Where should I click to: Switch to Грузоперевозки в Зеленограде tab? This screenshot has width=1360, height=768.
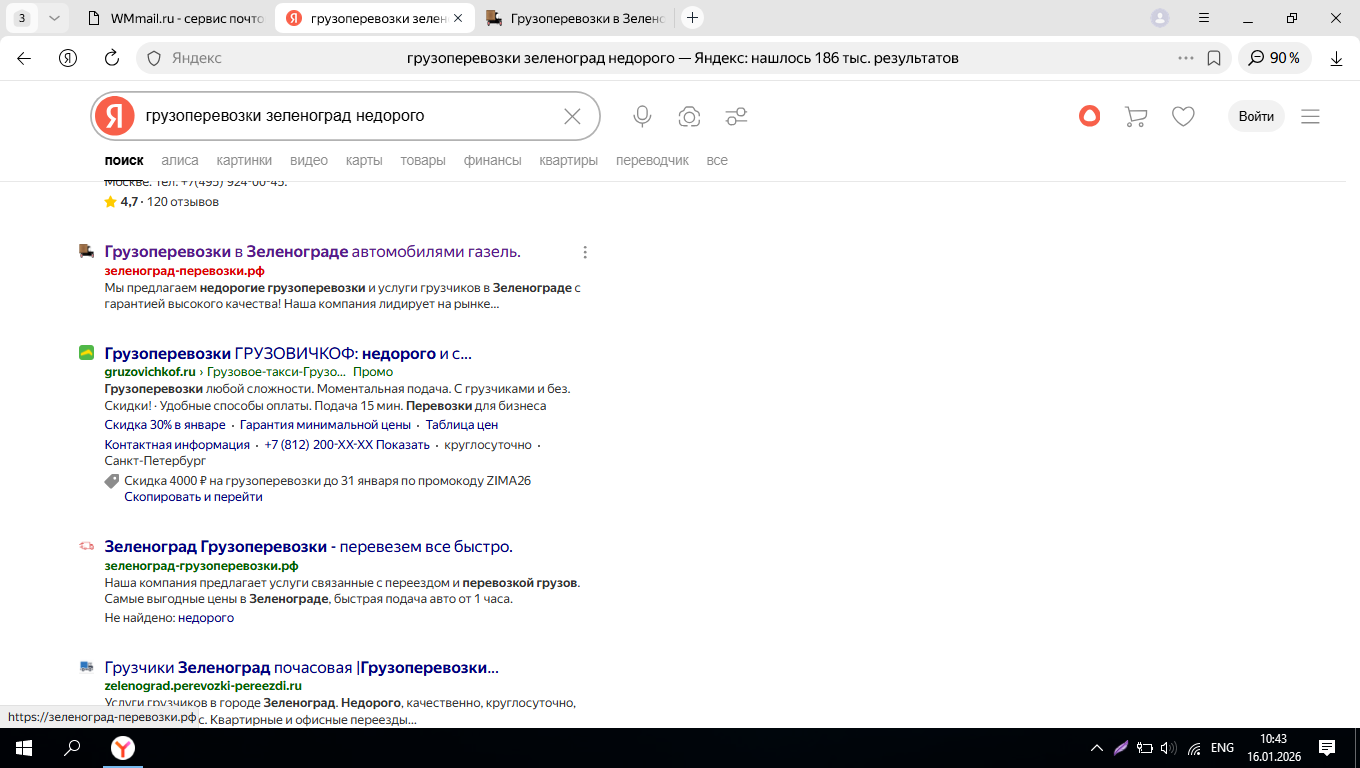click(574, 18)
